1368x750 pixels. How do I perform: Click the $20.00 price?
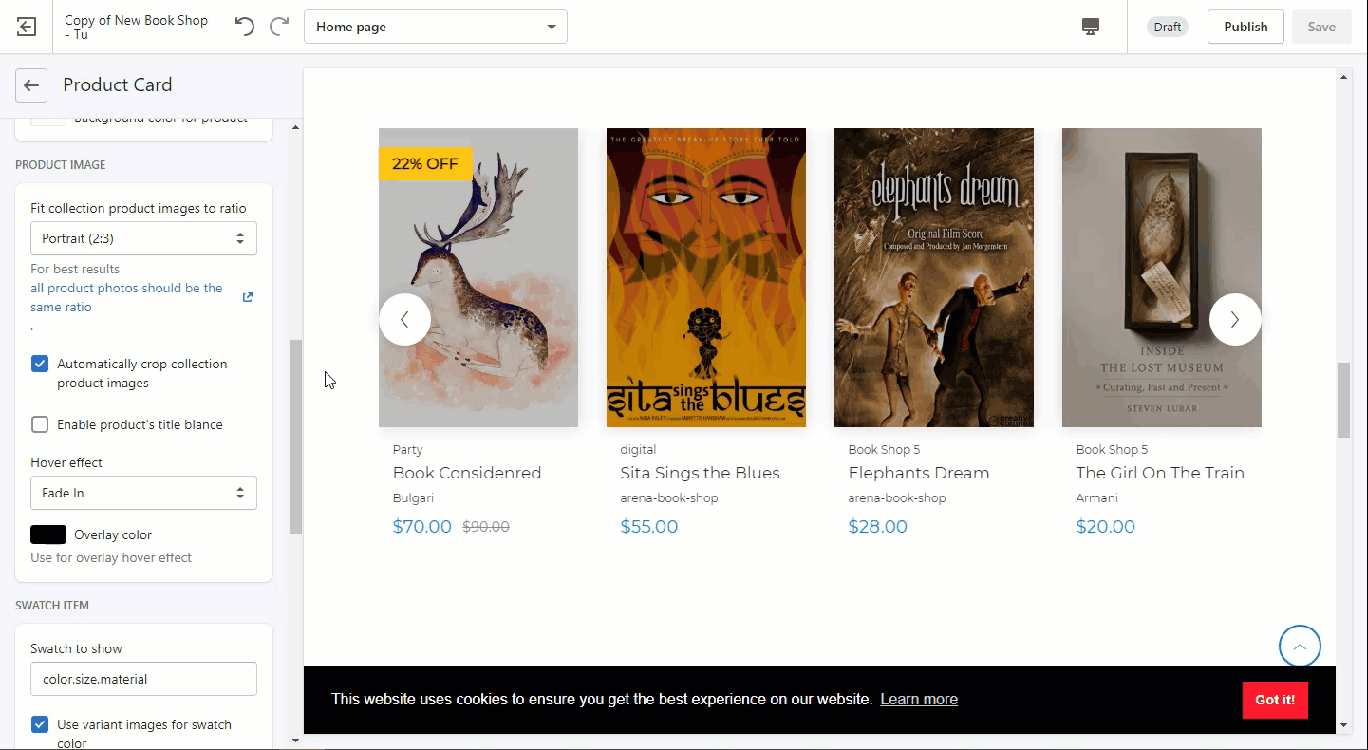1105,527
